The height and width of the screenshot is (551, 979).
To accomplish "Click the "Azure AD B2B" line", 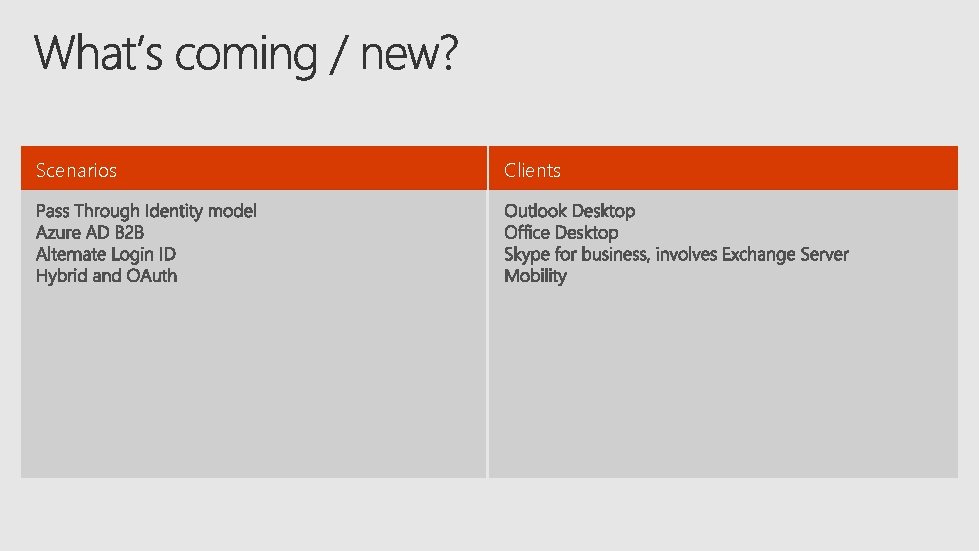I will (x=90, y=233).
